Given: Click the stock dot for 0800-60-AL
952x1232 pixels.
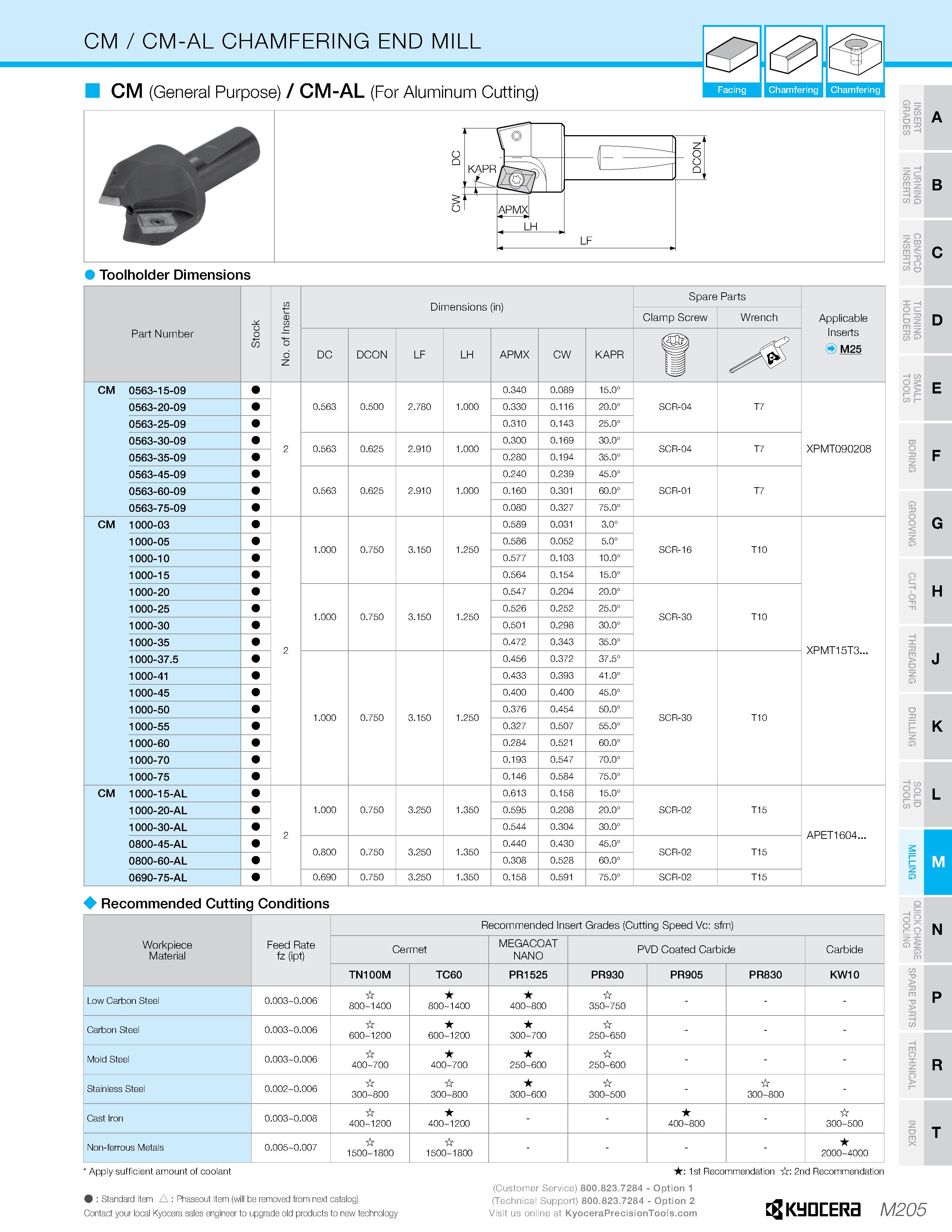Looking at the screenshot, I should (255, 860).
